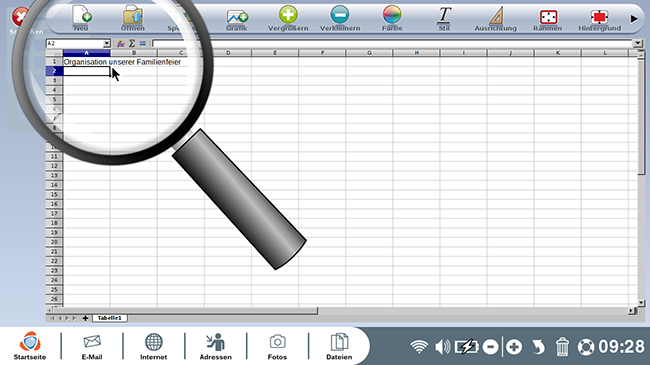Toggle the speaker volume icon
This screenshot has width=650, height=365.
click(x=442, y=346)
